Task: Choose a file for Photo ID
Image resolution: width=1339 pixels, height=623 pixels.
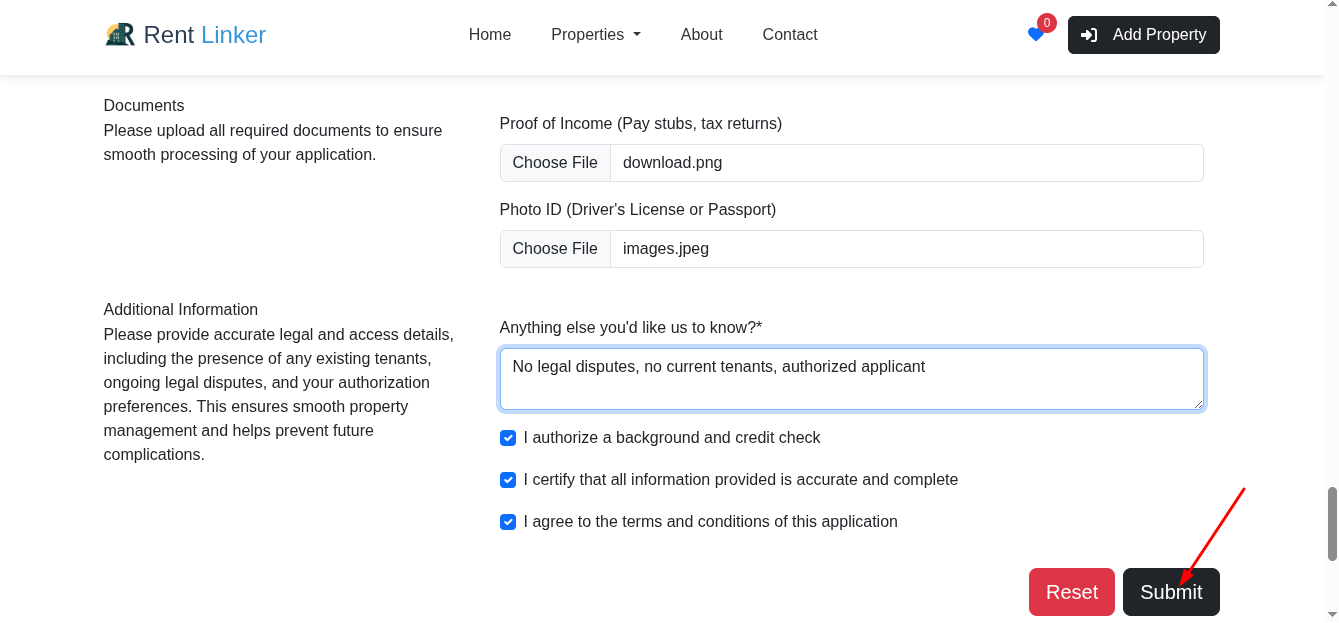Action: point(555,248)
